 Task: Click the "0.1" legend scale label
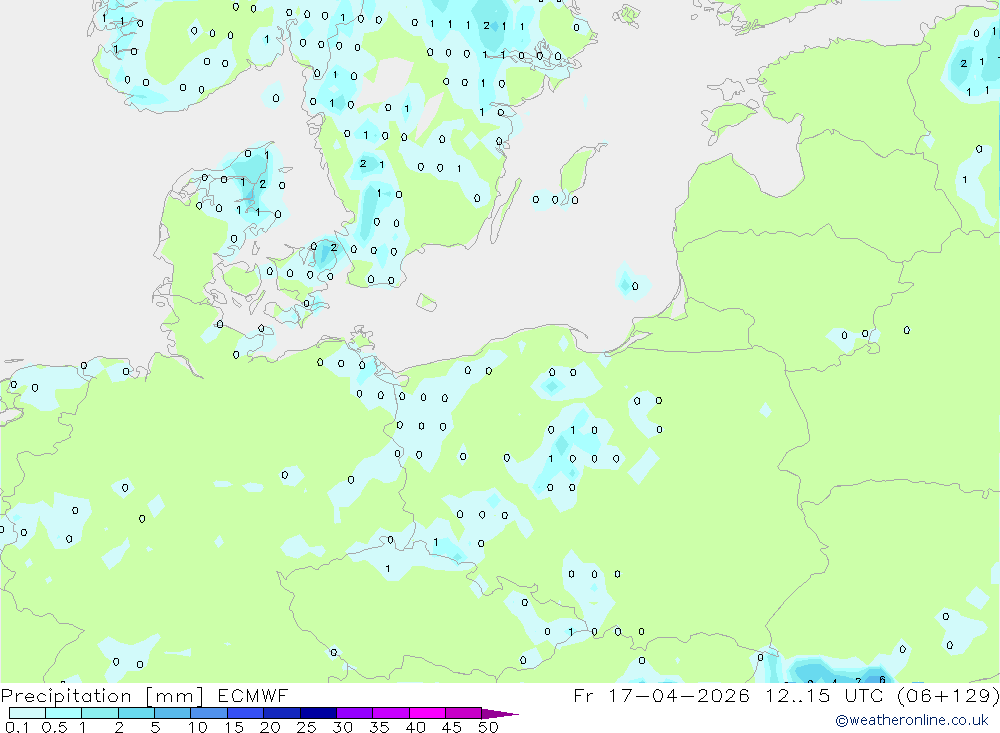[x=17, y=727]
